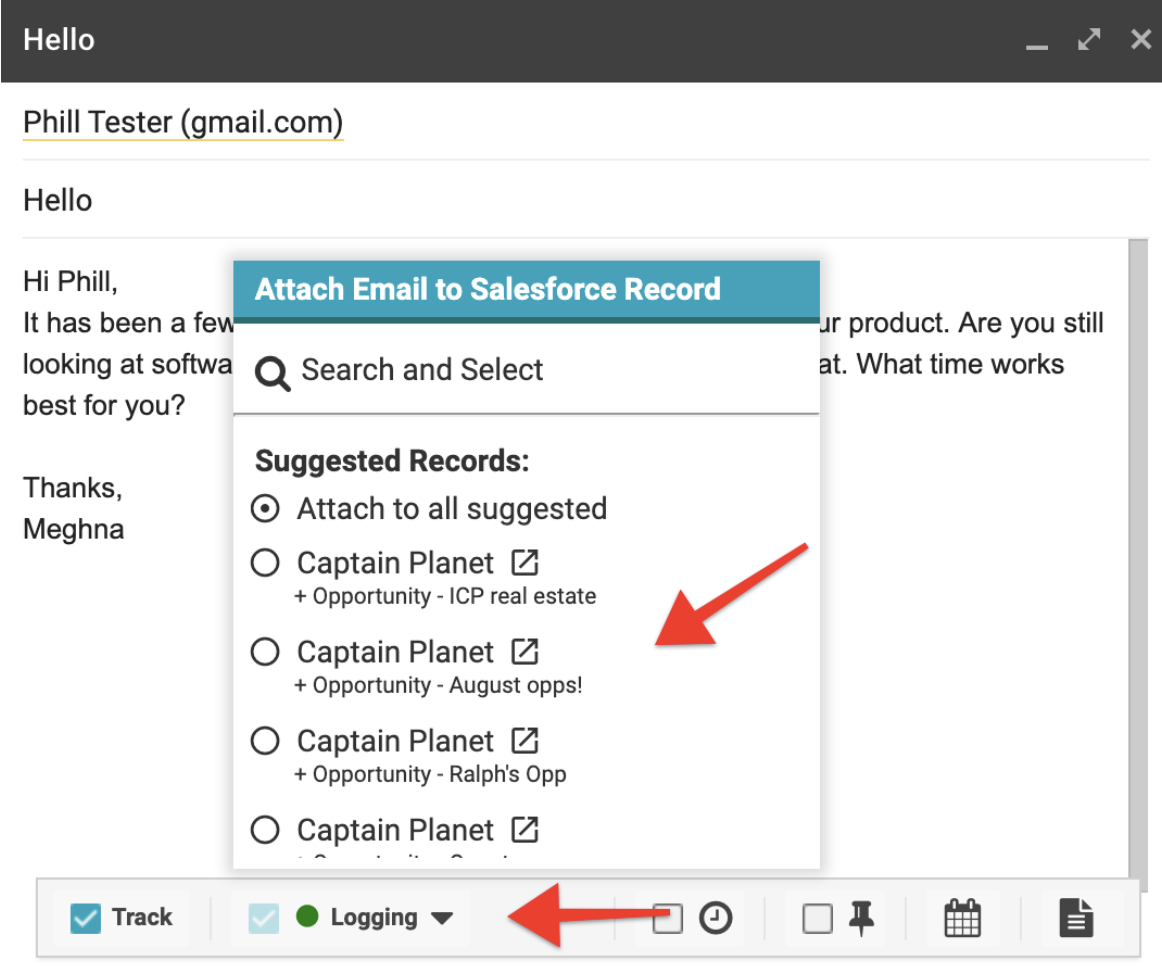
Task: Click 'best for you?' text in body
Action: click(x=104, y=405)
